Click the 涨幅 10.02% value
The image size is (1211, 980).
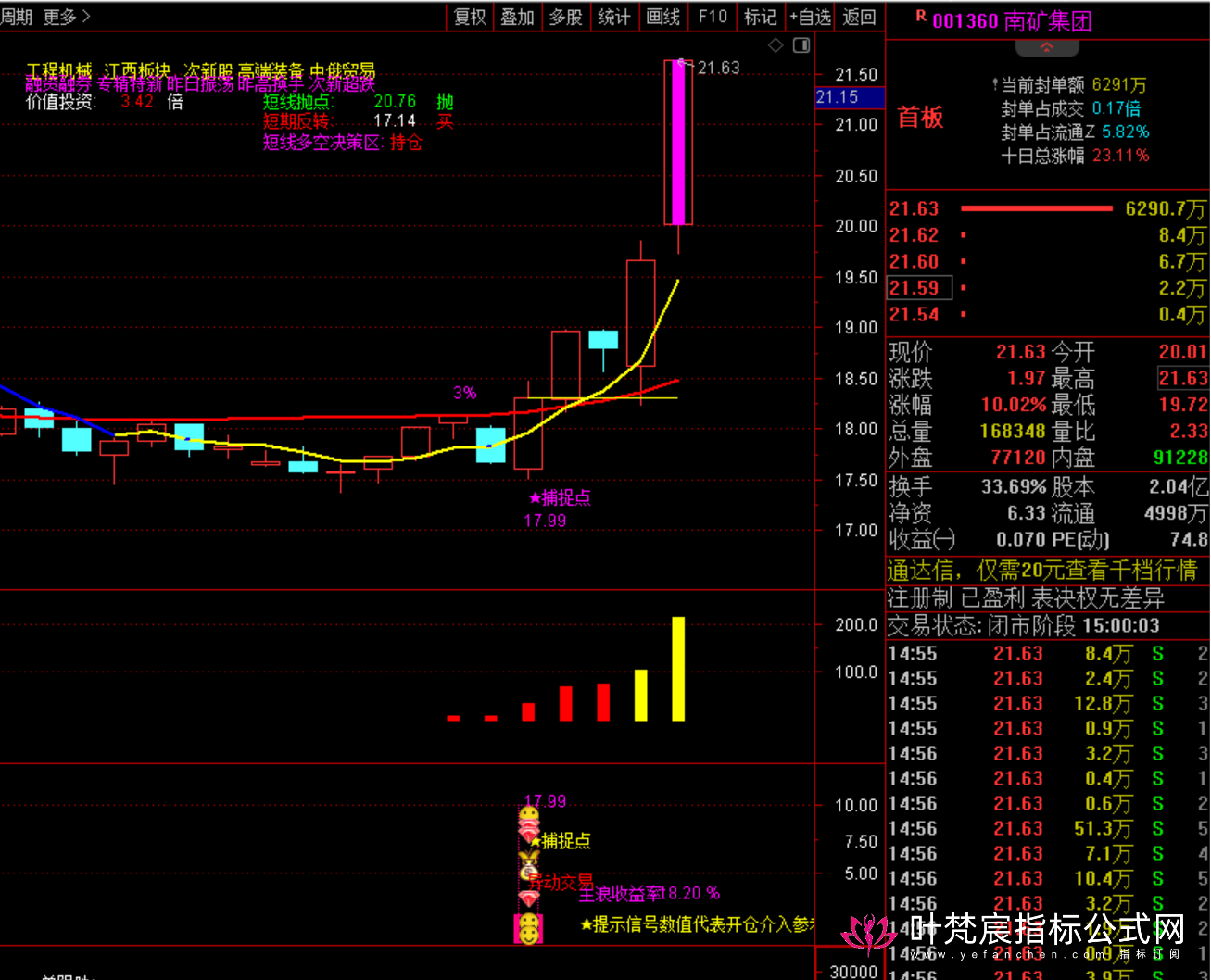1014,405
